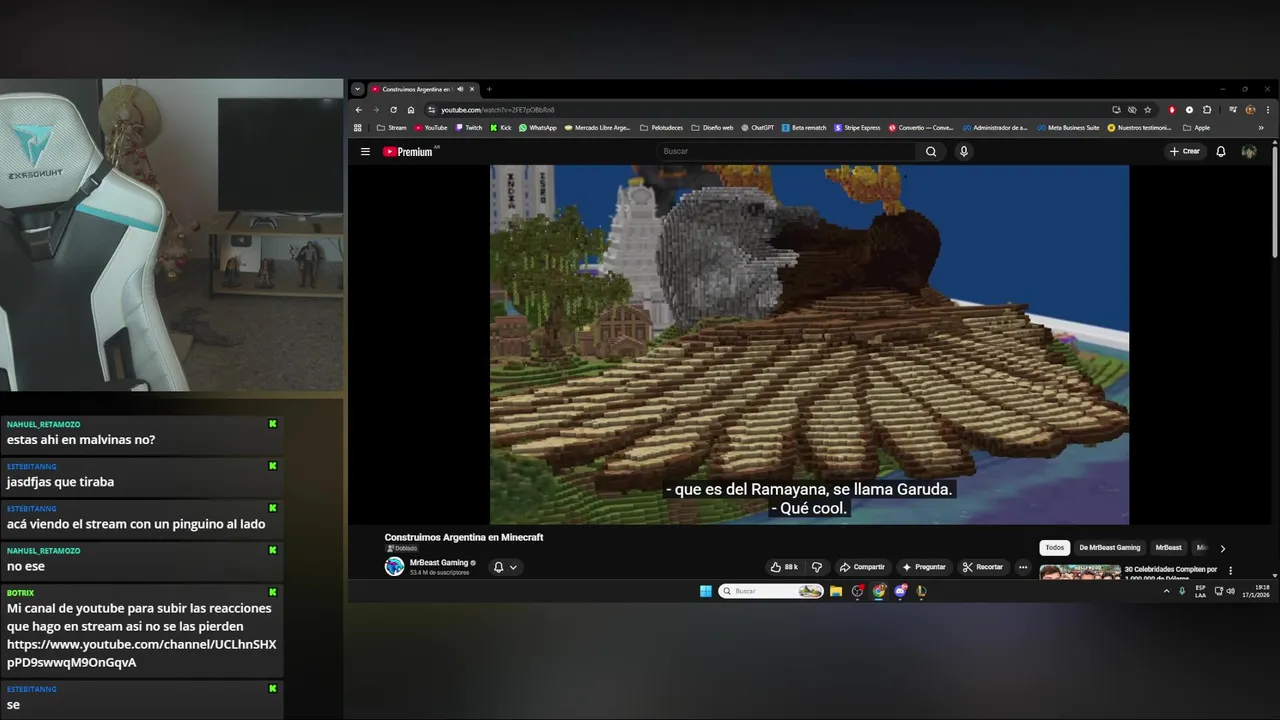Open File Explorer from the taskbar

click(836, 591)
